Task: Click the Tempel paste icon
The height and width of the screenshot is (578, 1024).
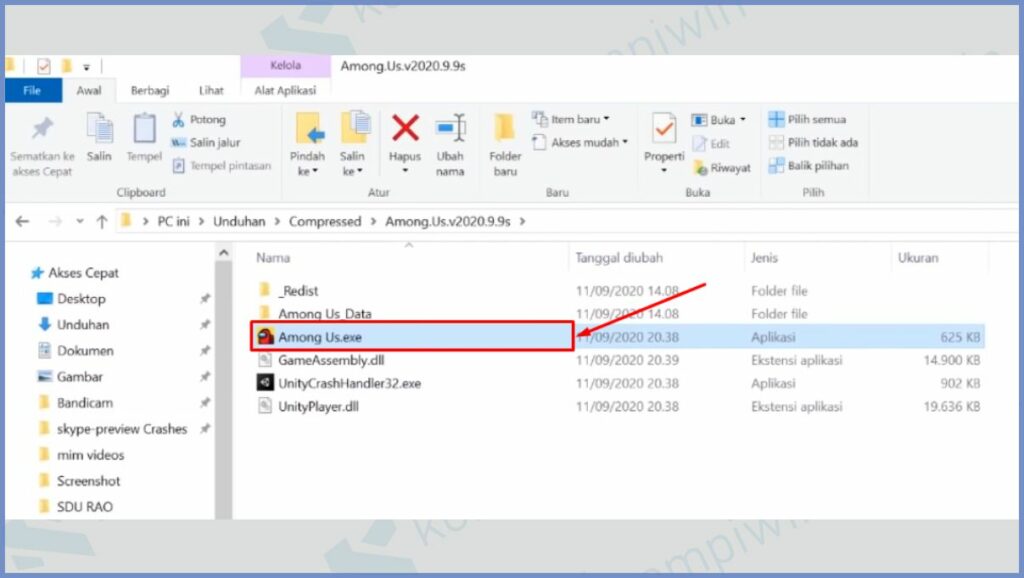Action: tap(144, 129)
